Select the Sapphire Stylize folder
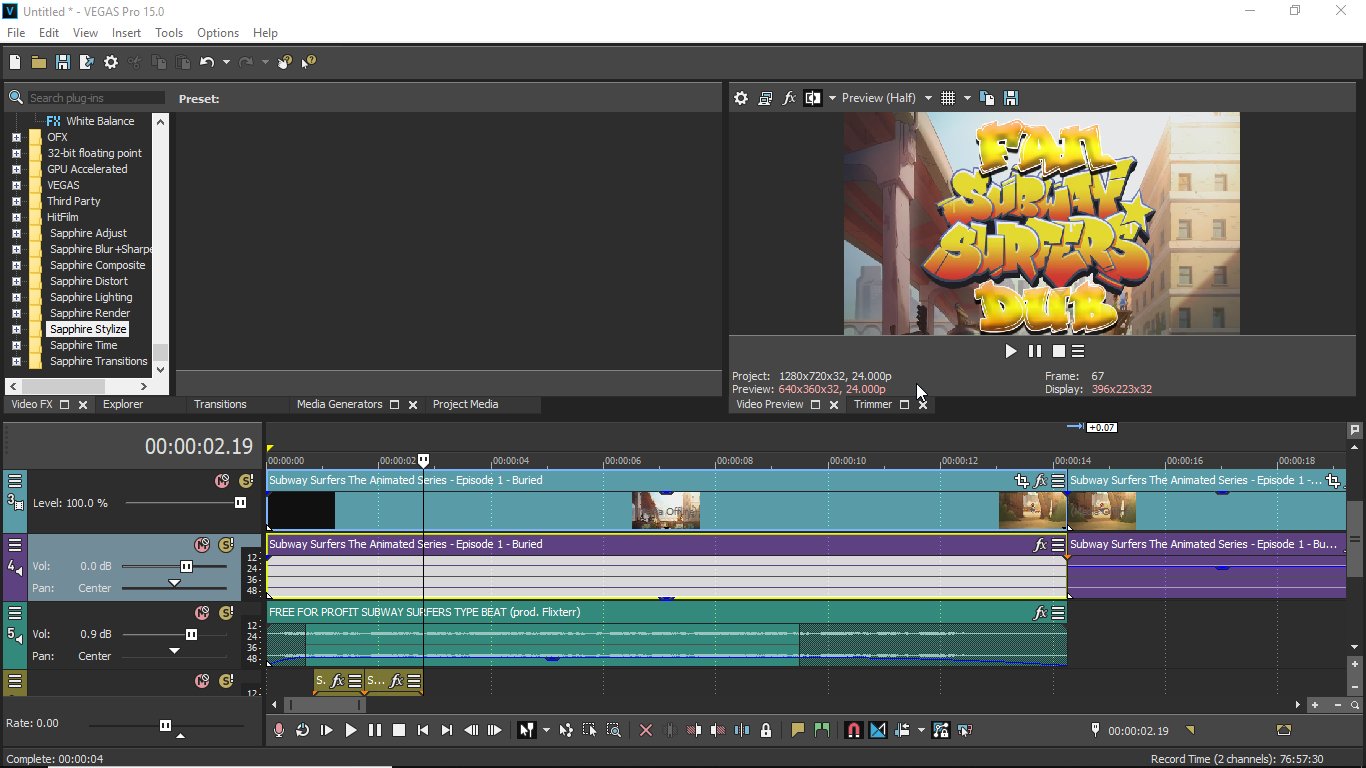Image resolution: width=1366 pixels, height=768 pixels. point(88,329)
